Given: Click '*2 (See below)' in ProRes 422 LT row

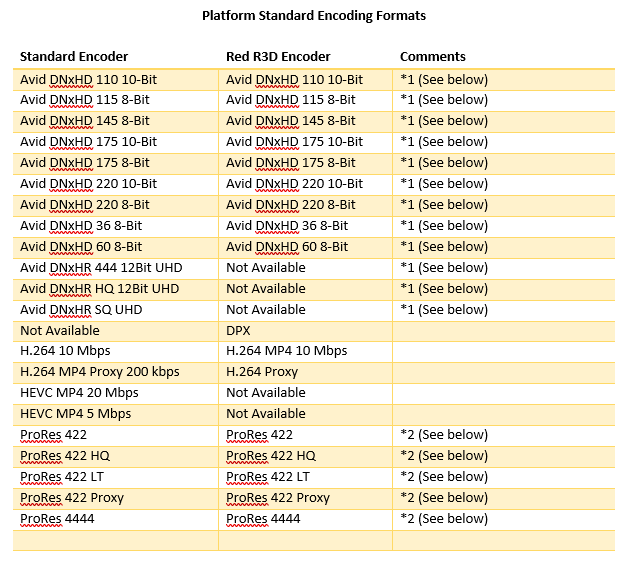Looking at the screenshot, I should click(444, 477).
